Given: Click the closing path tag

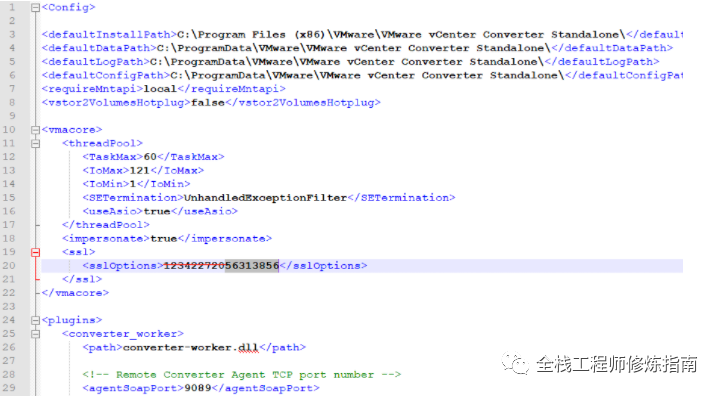Looking at the screenshot, I should (x=282, y=347).
